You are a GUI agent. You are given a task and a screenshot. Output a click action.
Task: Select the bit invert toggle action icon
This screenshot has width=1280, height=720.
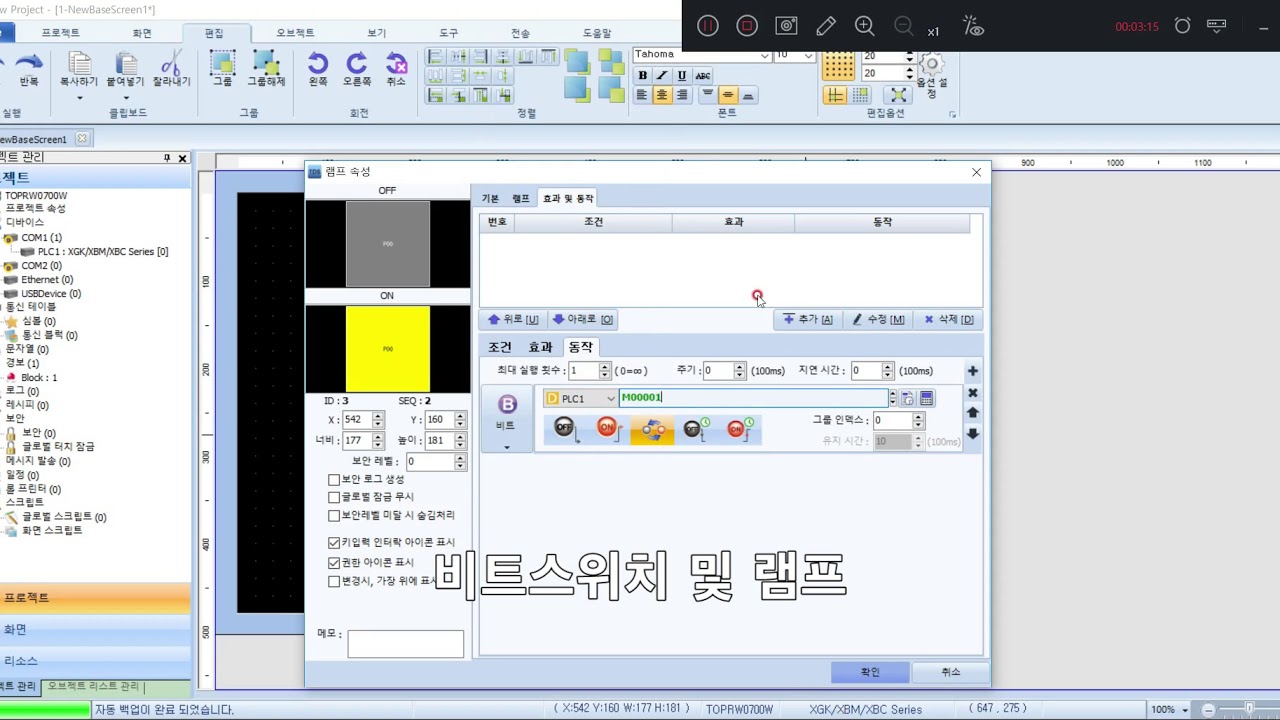click(x=652, y=429)
